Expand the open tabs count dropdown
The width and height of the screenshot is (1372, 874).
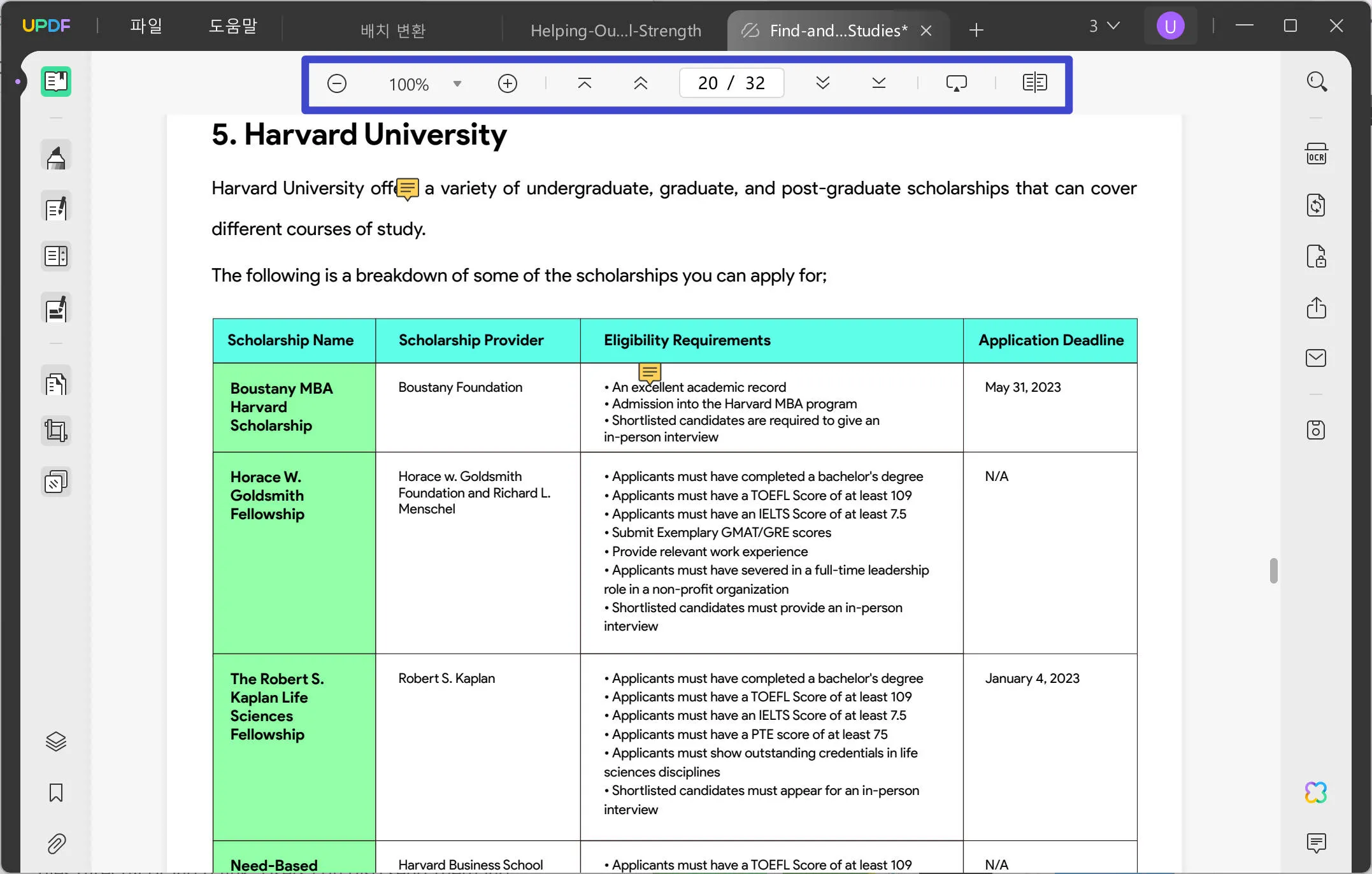[x=1104, y=26]
